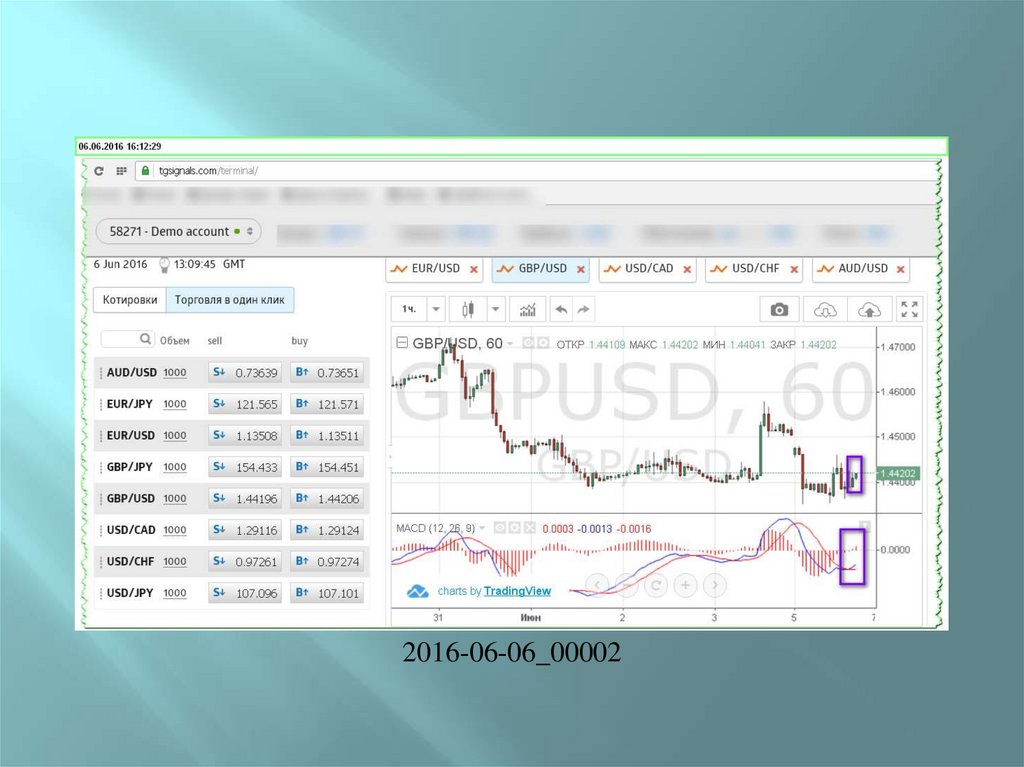Edit the GBP/USD volume 1000

tap(174, 498)
